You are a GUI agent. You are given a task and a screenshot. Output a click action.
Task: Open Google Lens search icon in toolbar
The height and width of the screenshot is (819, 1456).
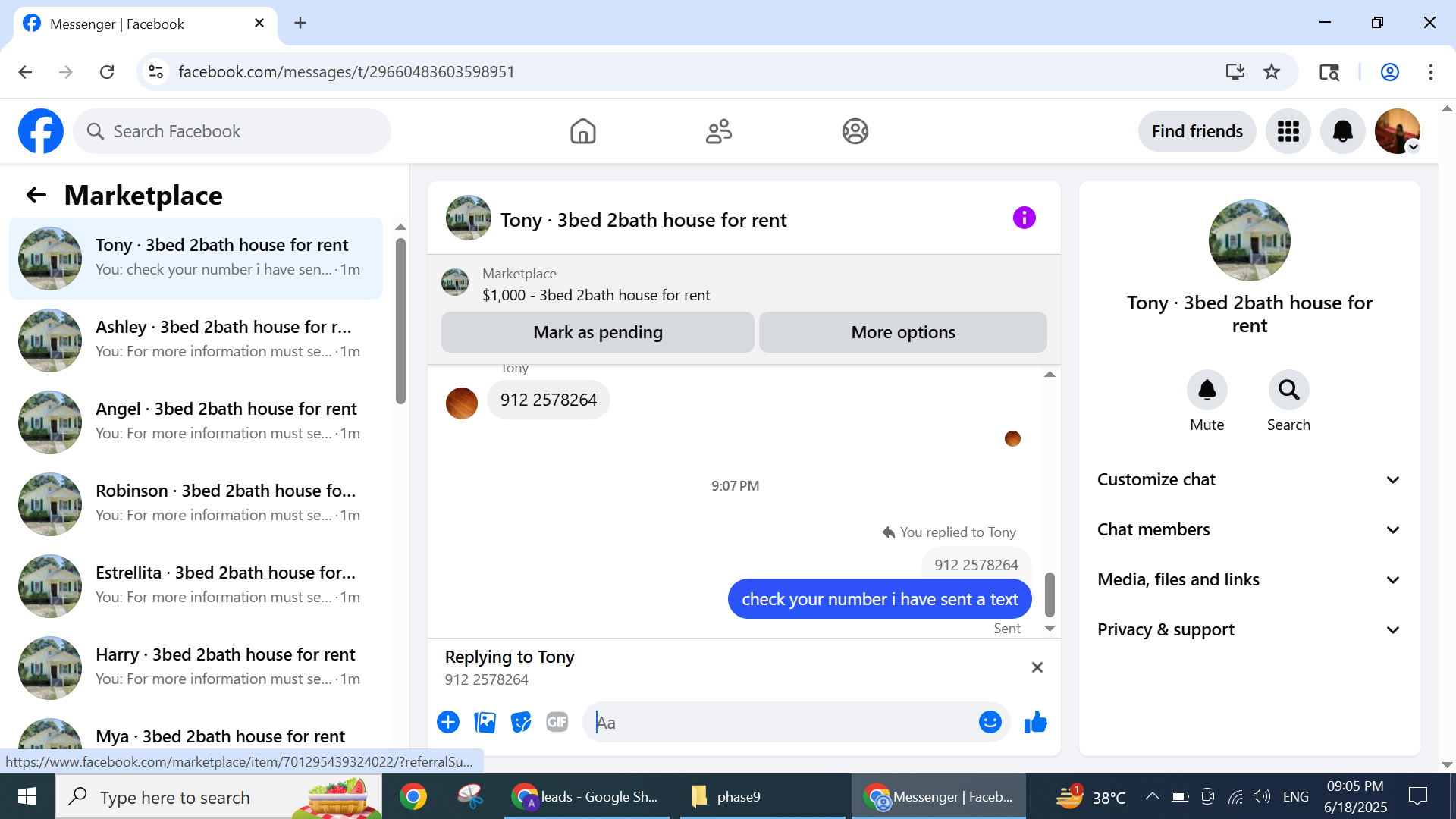(1329, 72)
